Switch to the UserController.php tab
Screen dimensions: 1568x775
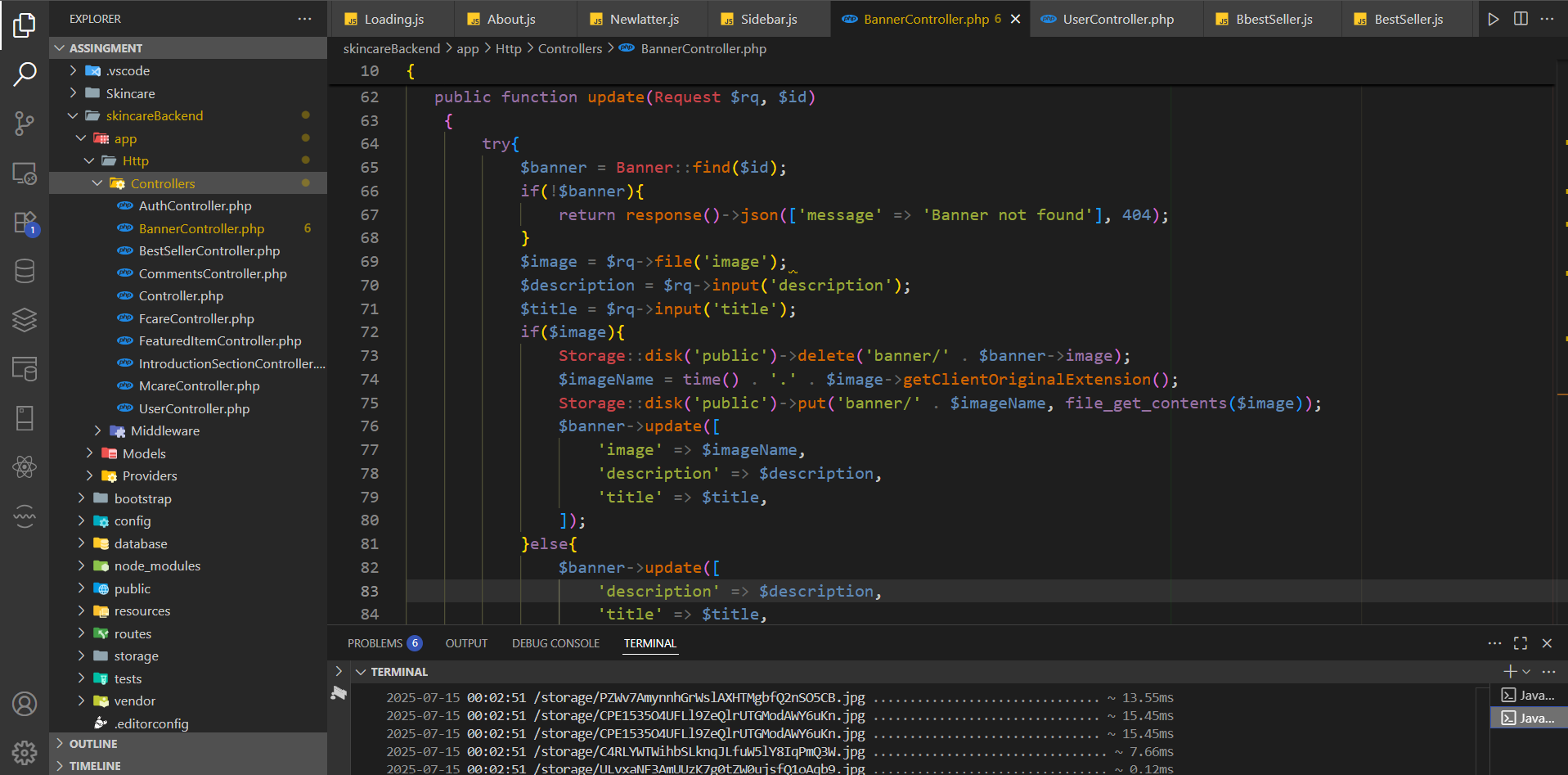click(1116, 19)
